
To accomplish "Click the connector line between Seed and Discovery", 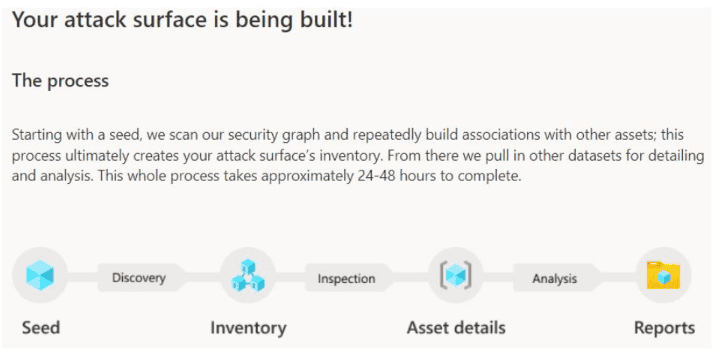I will (82, 277).
